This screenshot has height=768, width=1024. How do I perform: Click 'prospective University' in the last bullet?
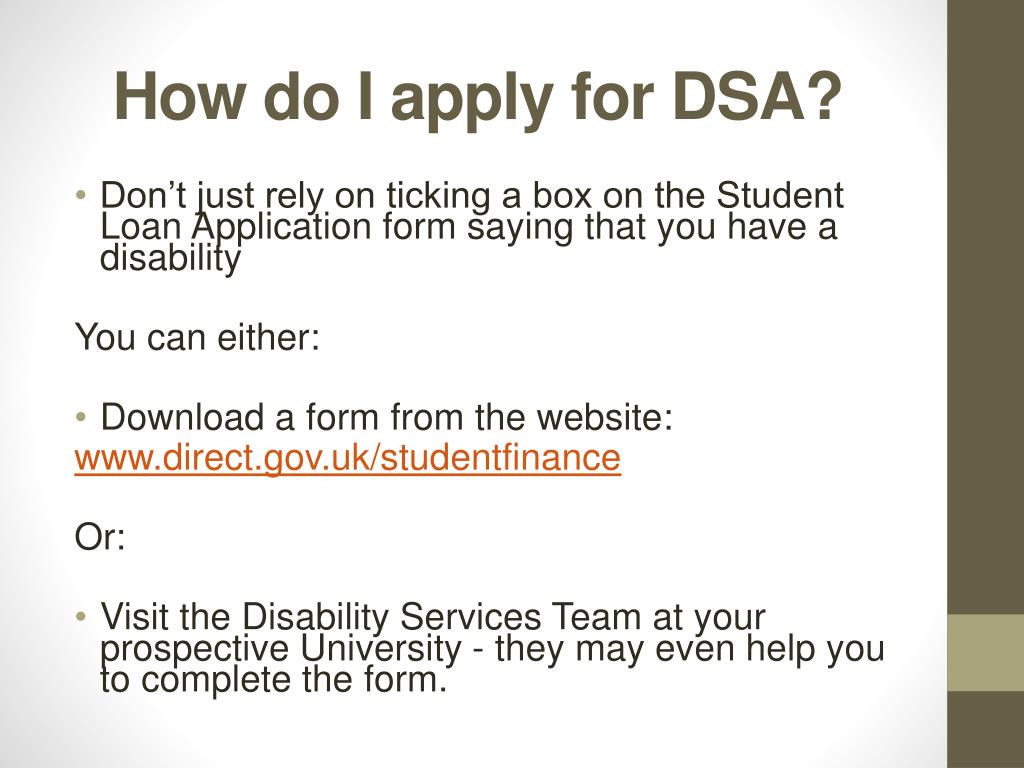click(281, 649)
